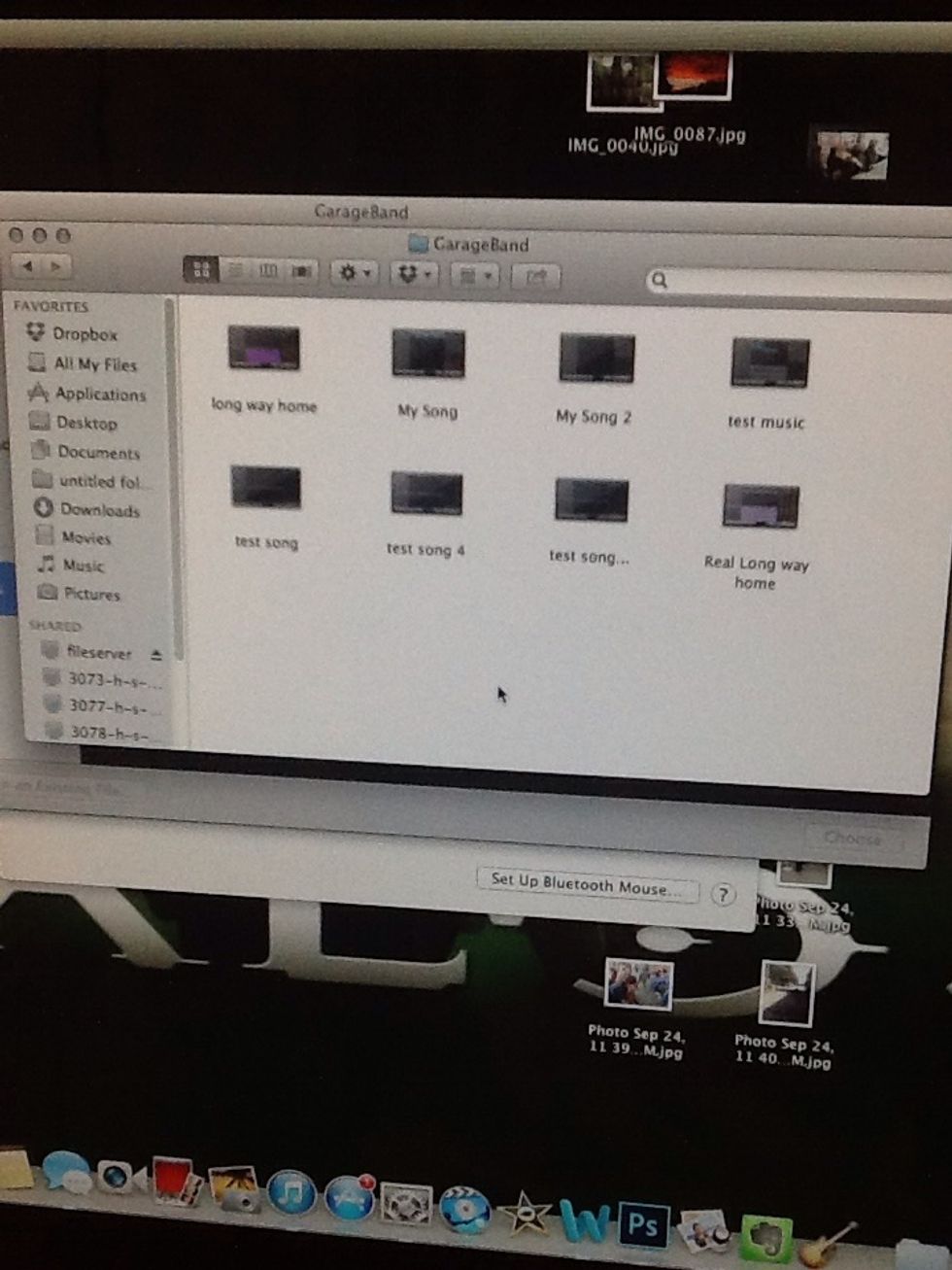Click the Share toolbar icon

[x=535, y=278]
